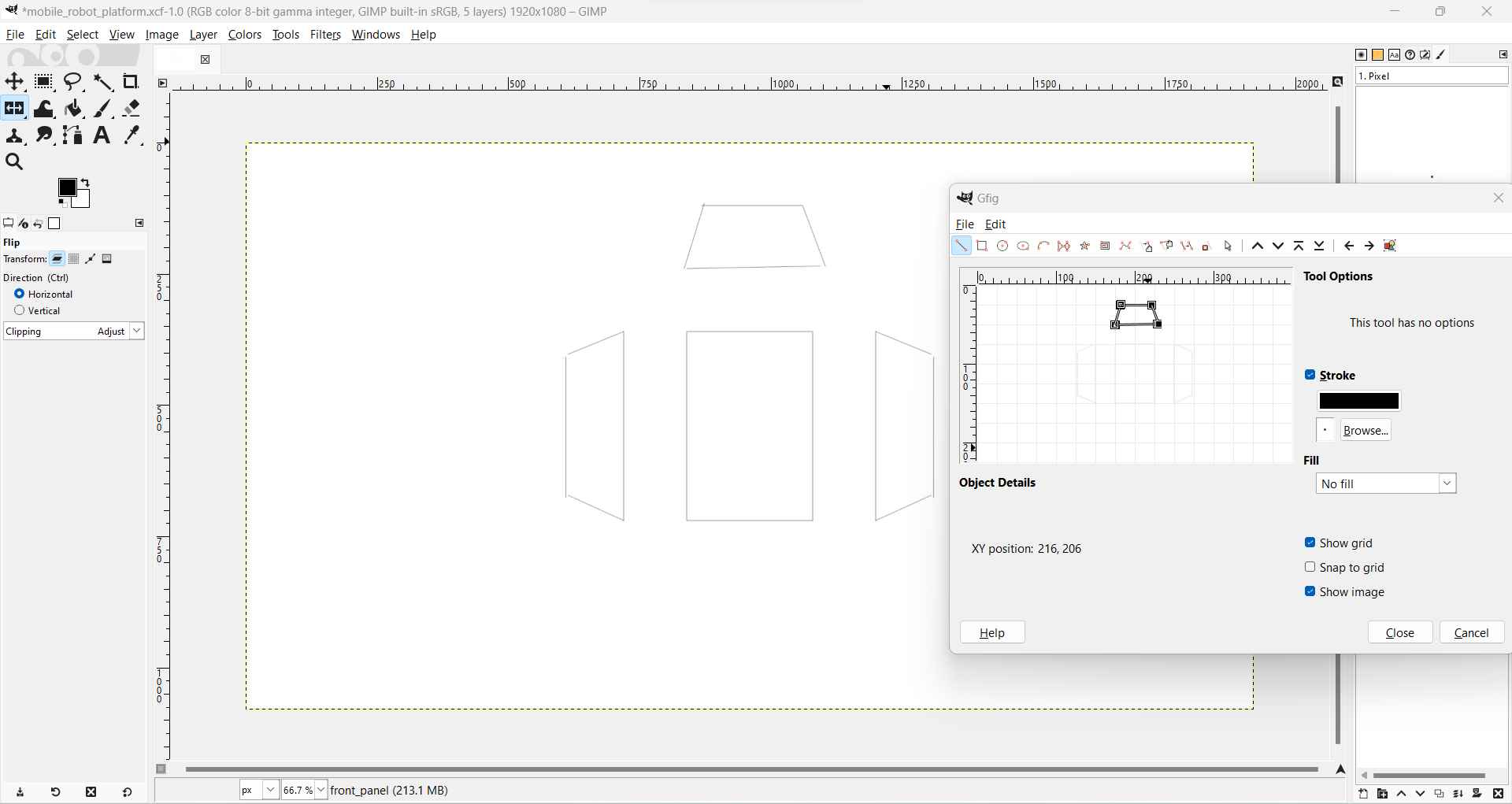Raise selected object in Gfig
The height and width of the screenshot is (804, 1512).
1258,246
